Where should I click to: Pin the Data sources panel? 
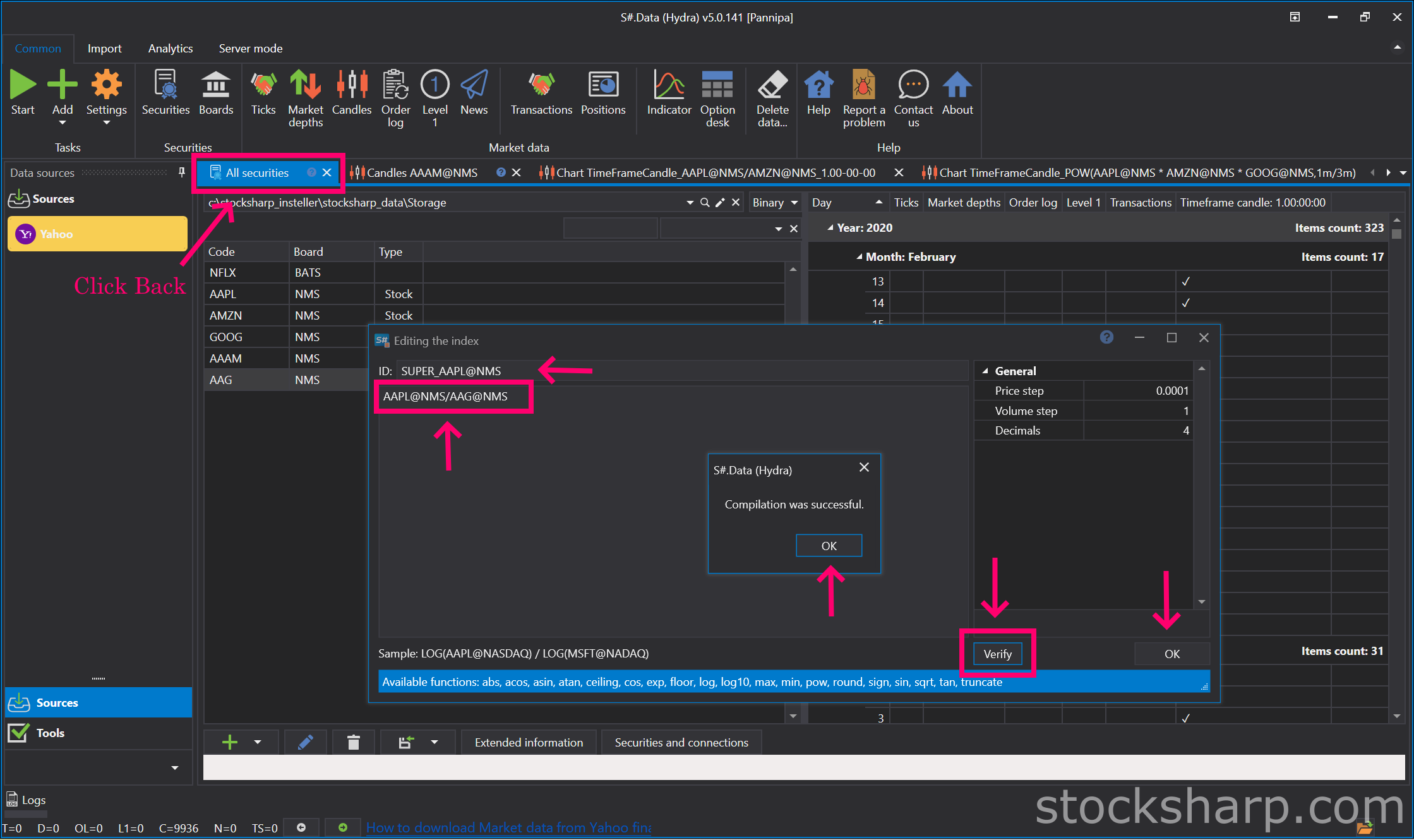182,172
